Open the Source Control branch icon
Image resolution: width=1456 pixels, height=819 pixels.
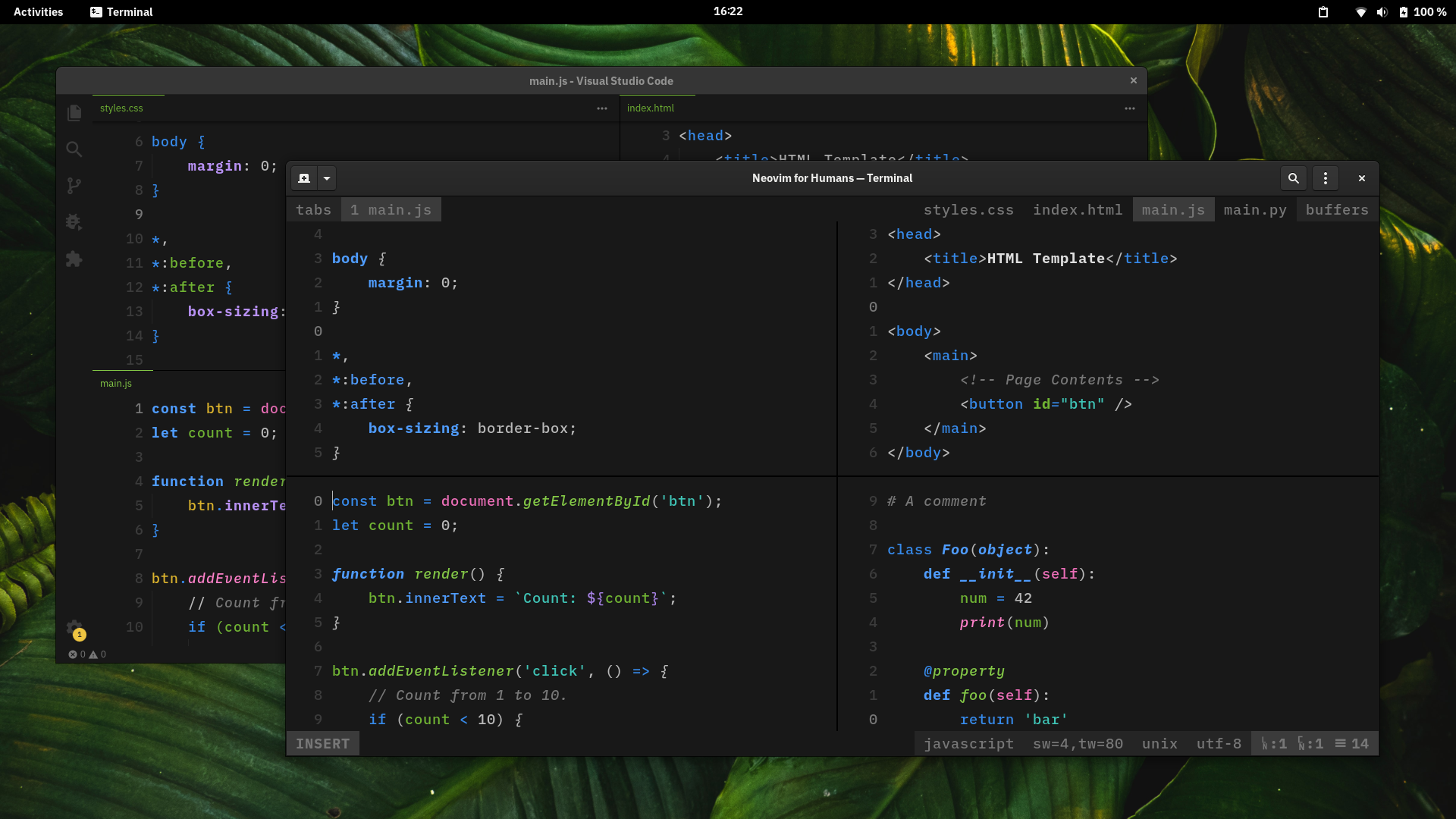[x=74, y=186]
